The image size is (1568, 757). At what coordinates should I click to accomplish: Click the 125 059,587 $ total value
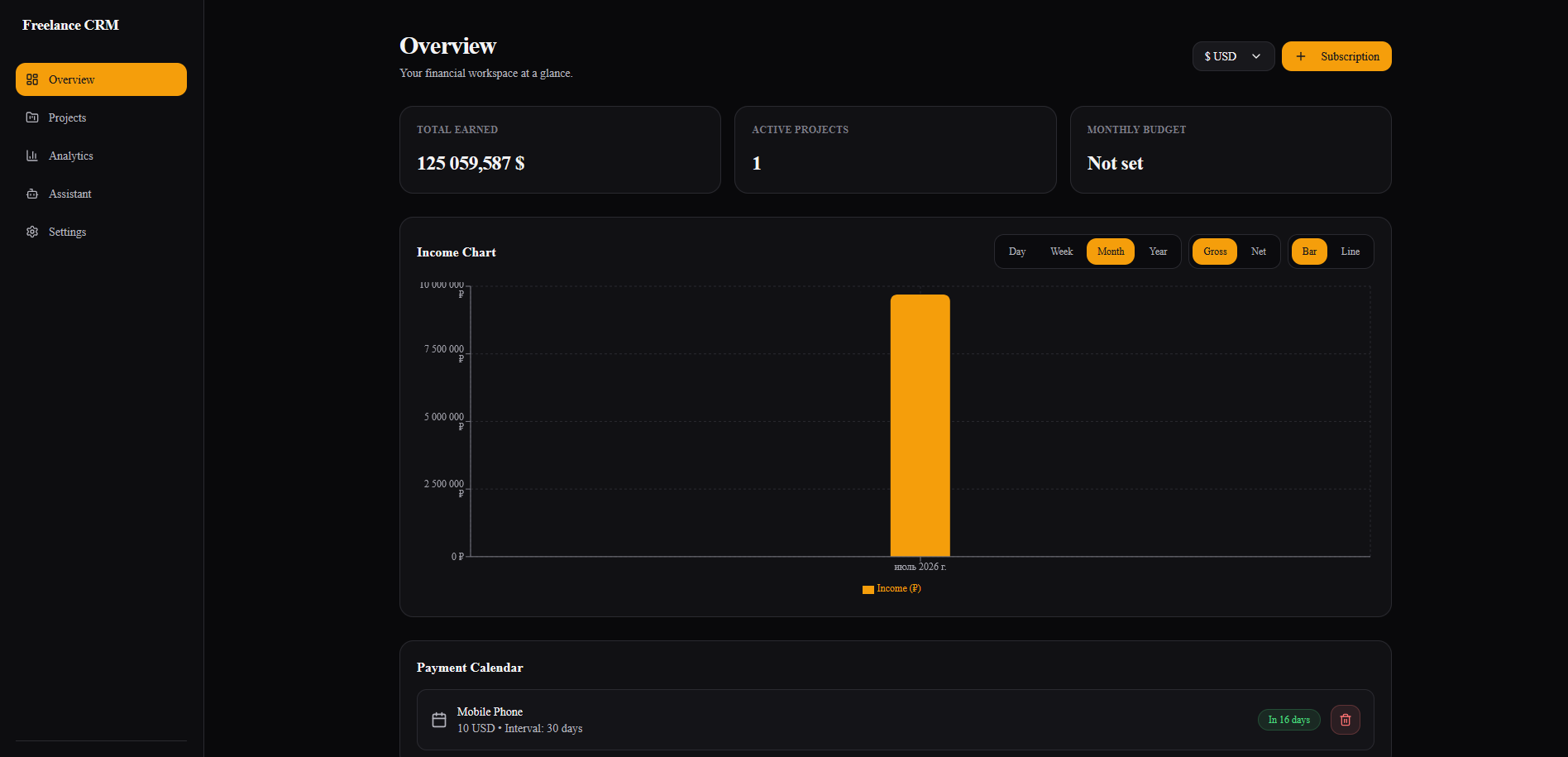tap(471, 163)
